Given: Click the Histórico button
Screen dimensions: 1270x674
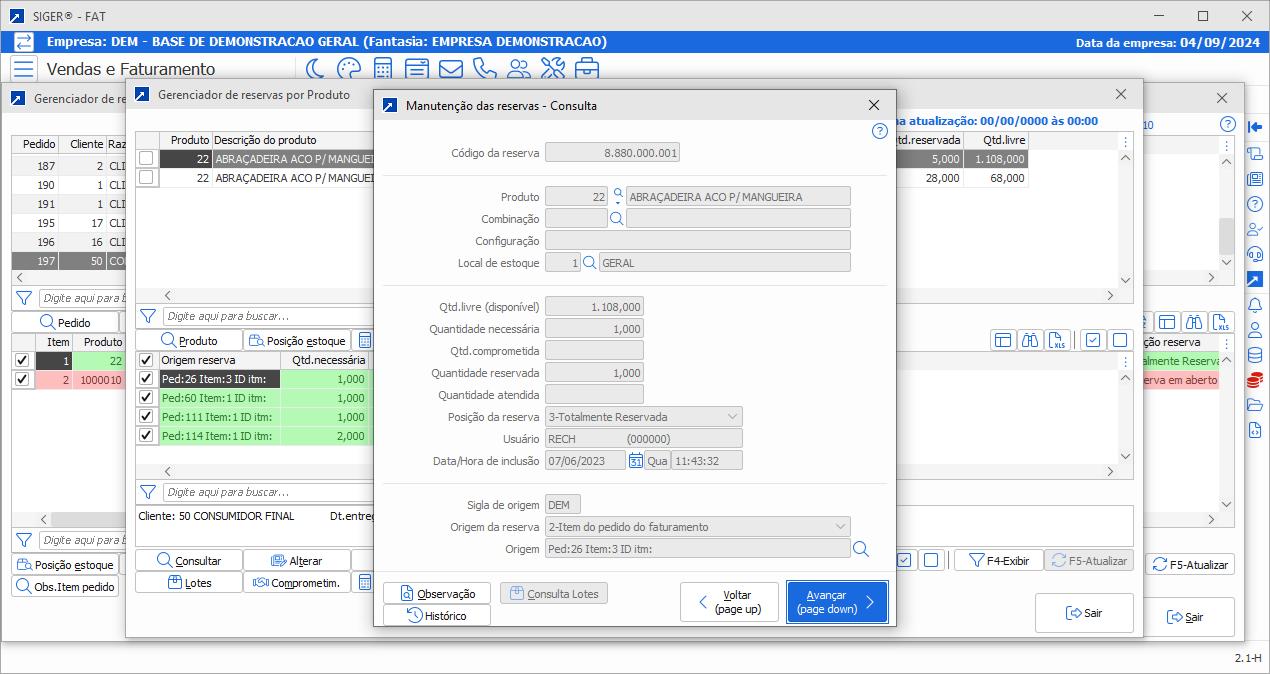Looking at the screenshot, I should click(x=437, y=616).
